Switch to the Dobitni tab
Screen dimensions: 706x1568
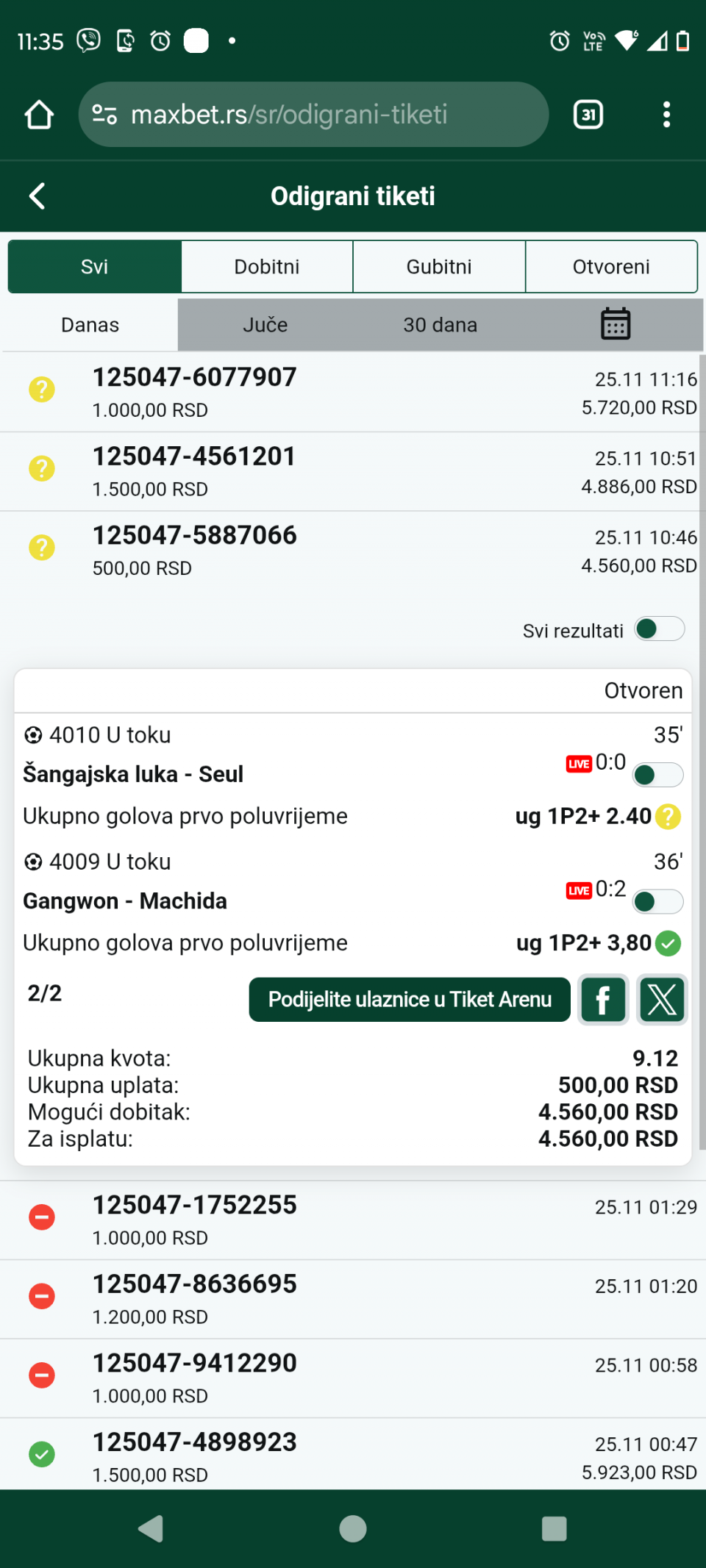(267, 267)
